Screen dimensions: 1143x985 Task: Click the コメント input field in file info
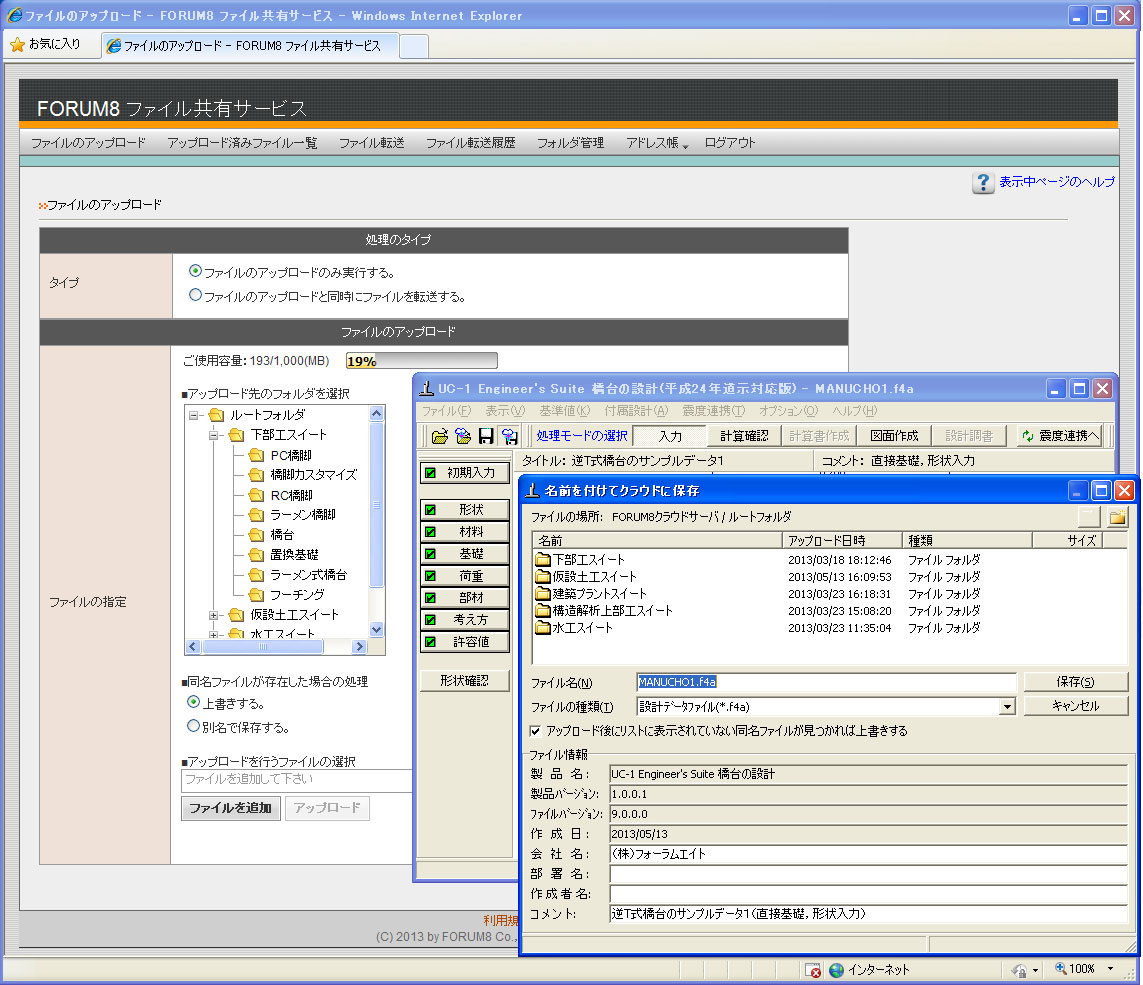click(x=867, y=914)
